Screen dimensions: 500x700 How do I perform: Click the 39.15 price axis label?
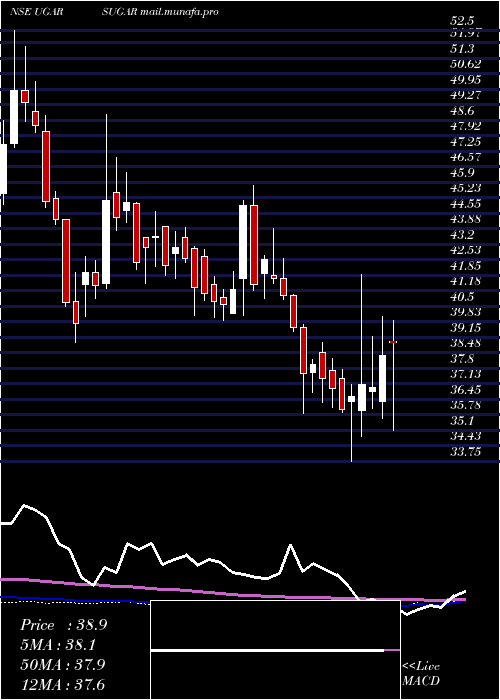(x=466, y=328)
